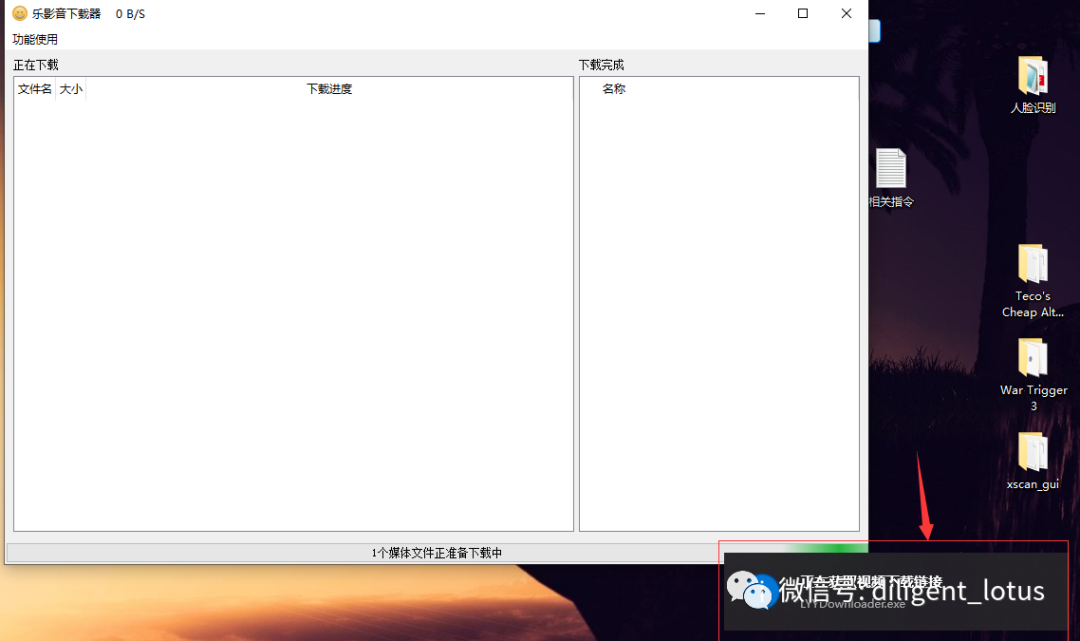Click the 文件名 column header
Screen dimensions: 1080x641
point(34,89)
